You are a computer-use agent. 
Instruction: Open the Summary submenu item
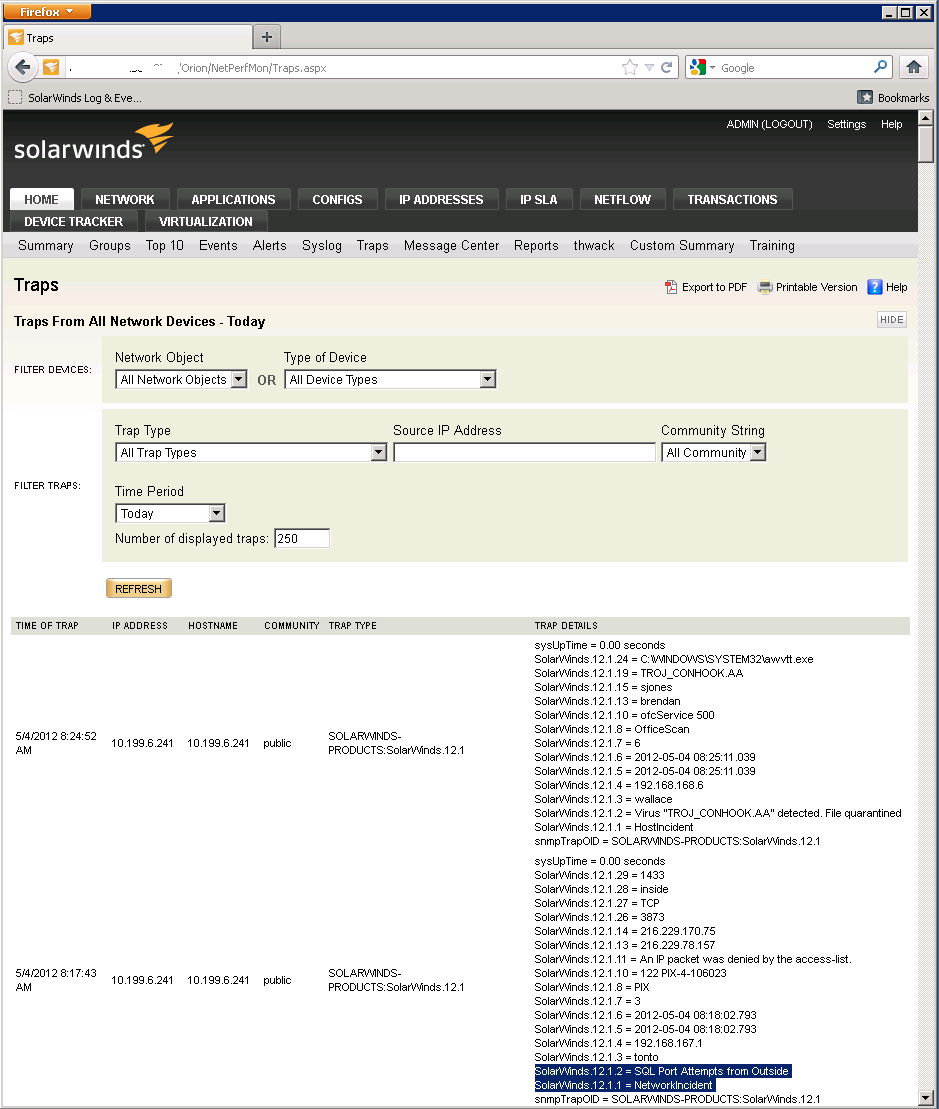pyautogui.click(x=46, y=245)
